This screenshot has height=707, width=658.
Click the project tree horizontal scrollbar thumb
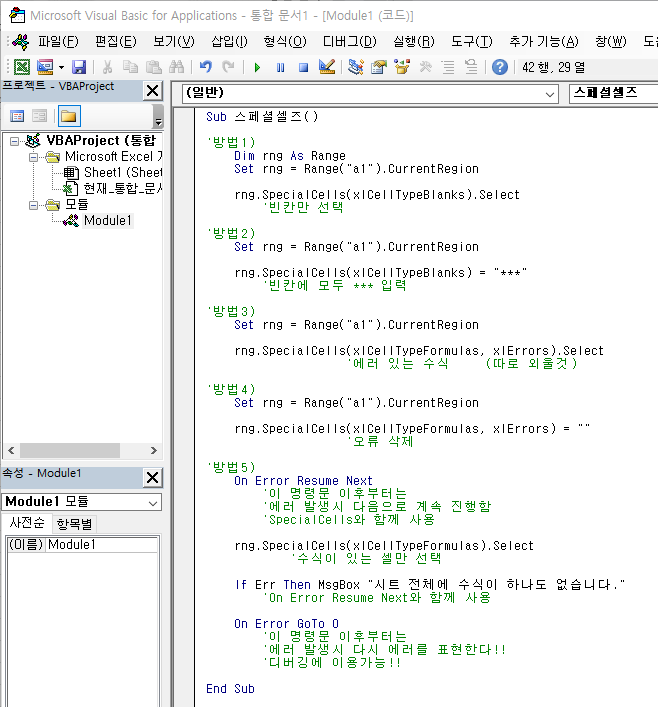[x=70, y=450]
